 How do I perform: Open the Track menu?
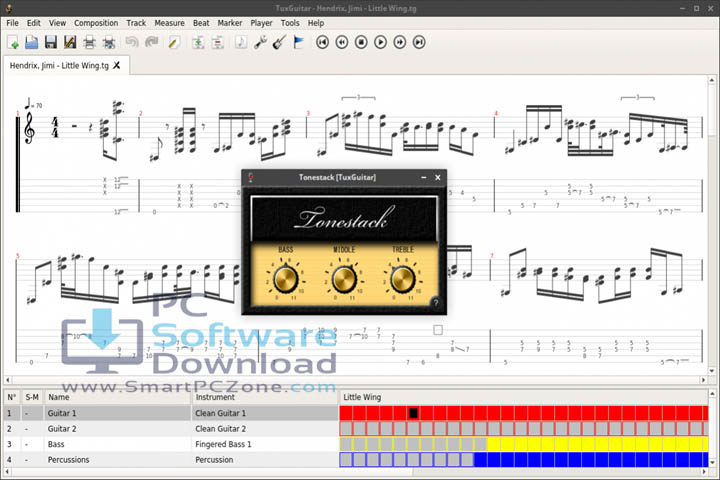pyautogui.click(x=136, y=23)
